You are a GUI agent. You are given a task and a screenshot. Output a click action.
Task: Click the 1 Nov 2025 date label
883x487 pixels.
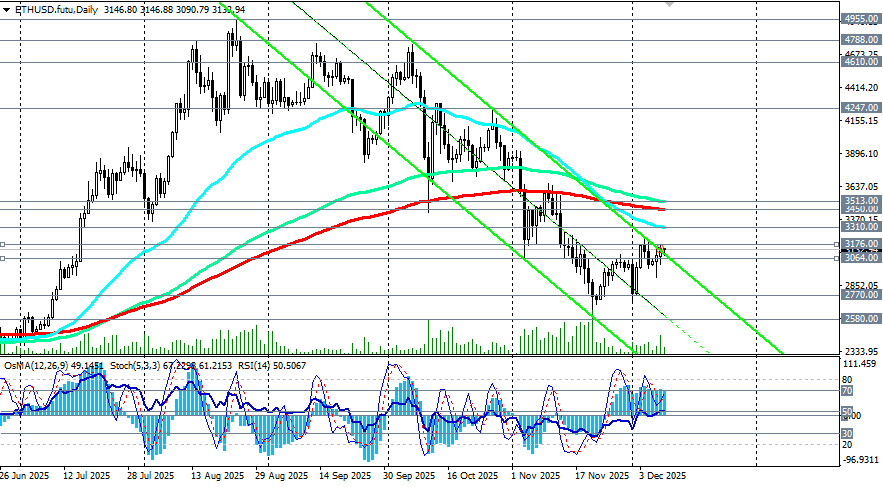536,476
